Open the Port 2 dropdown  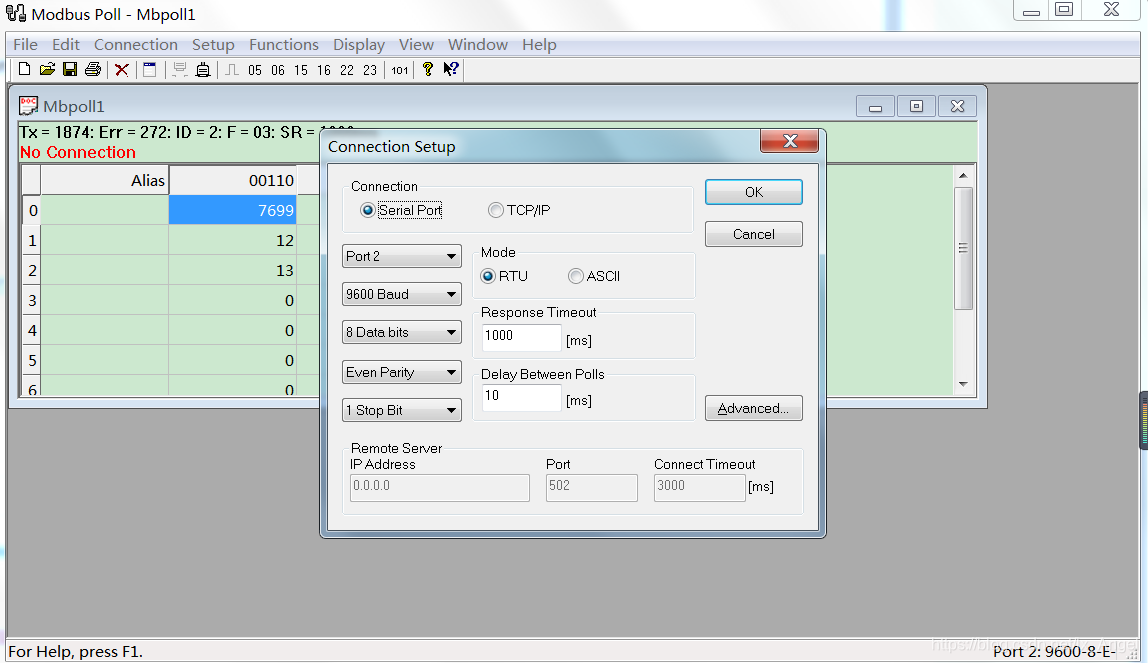[401, 256]
